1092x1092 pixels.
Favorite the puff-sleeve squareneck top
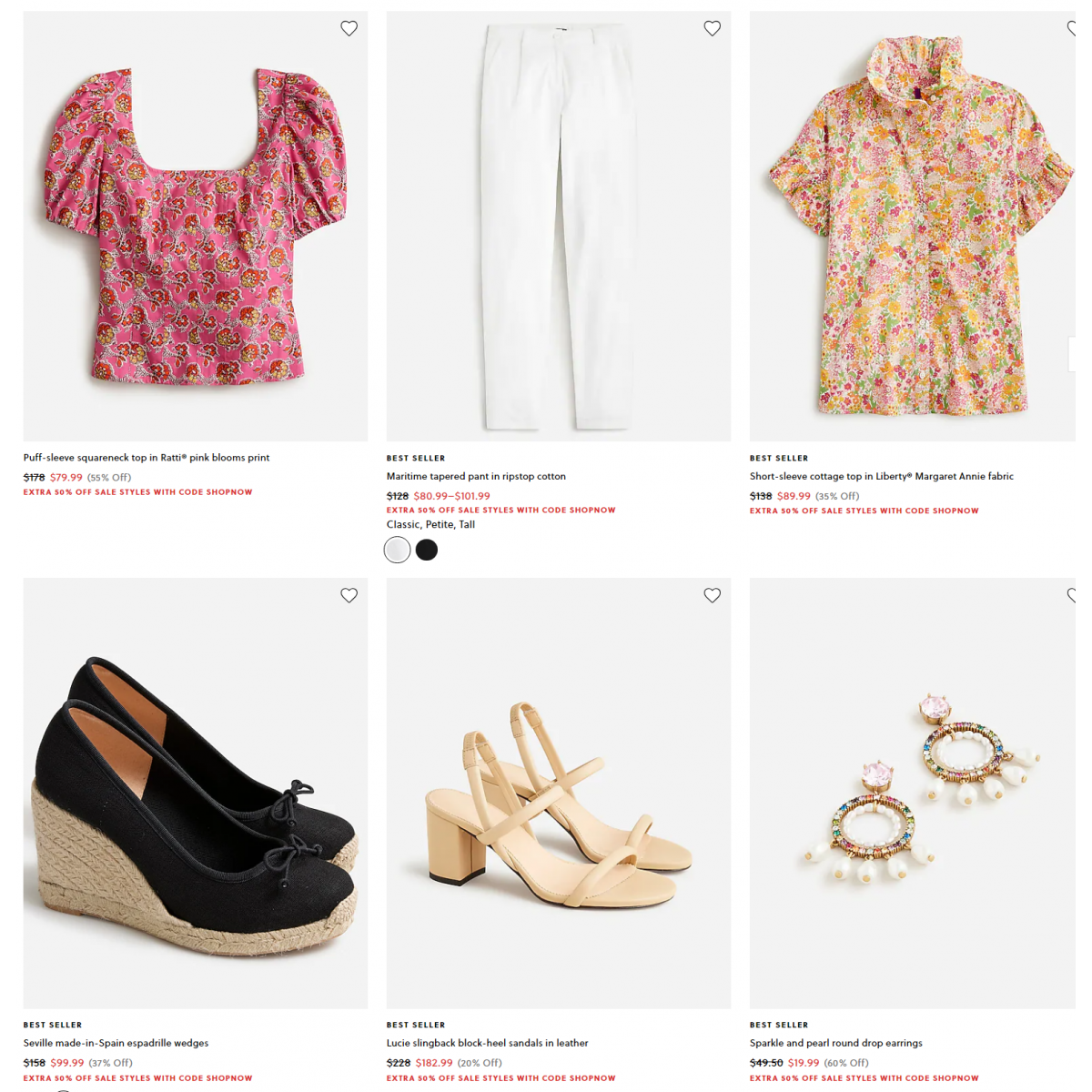click(349, 28)
